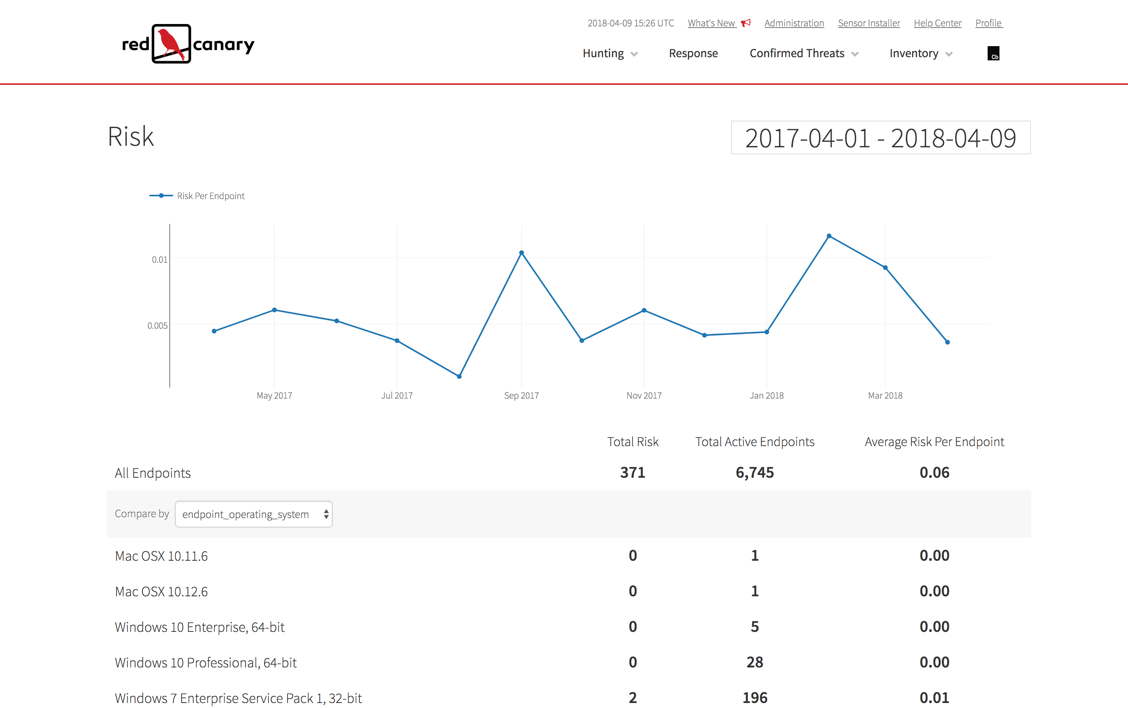Open the Compare by endpoint_operating_system selector
The height and width of the screenshot is (708, 1128).
(x=254, y=514)
